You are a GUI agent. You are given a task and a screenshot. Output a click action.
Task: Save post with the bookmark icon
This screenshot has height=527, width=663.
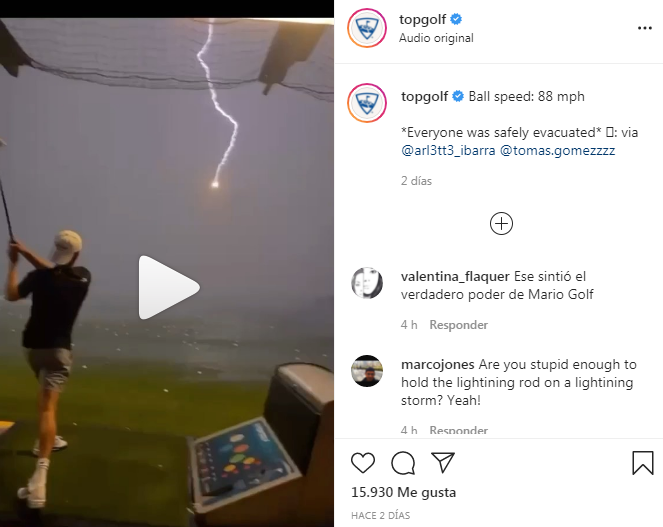(643, 463)
